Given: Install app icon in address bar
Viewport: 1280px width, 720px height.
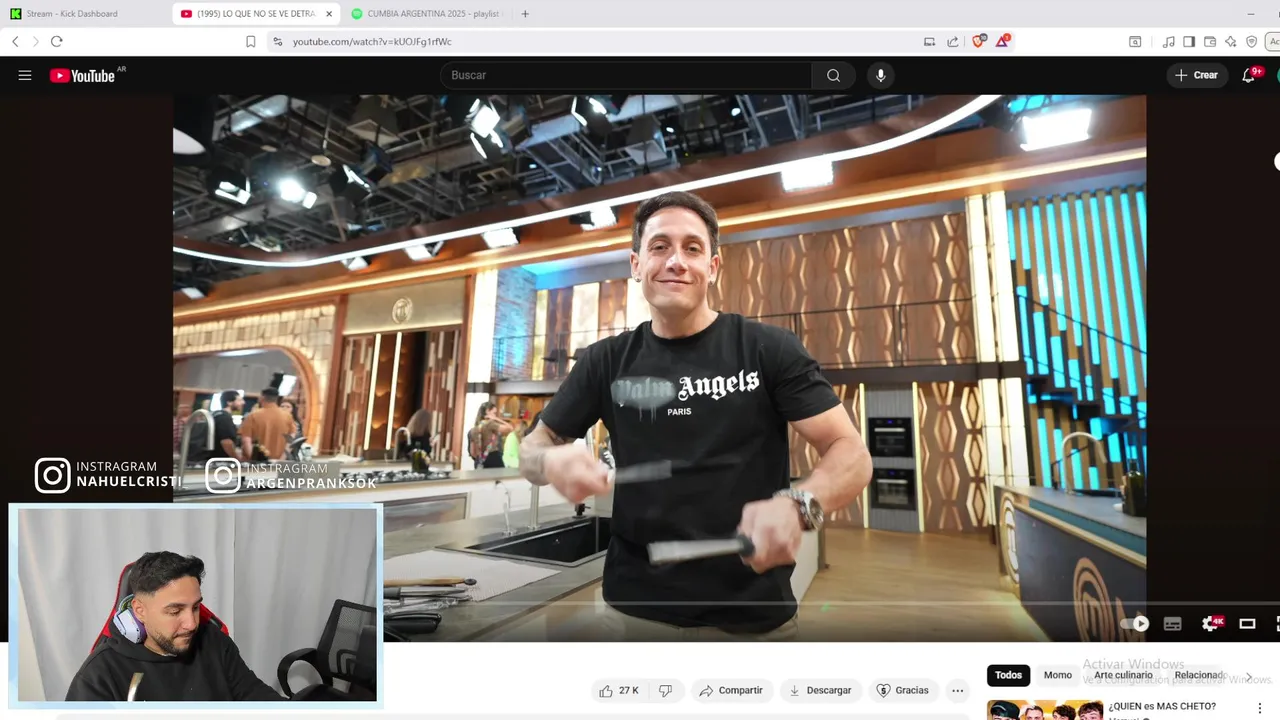Looking at the screenshot, I should [929, 41].
